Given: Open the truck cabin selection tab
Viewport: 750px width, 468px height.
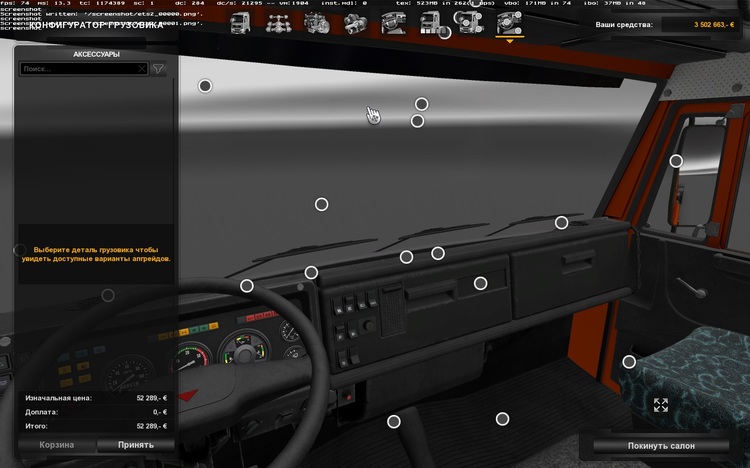Looking at the screenshot, I should [240, 23].
